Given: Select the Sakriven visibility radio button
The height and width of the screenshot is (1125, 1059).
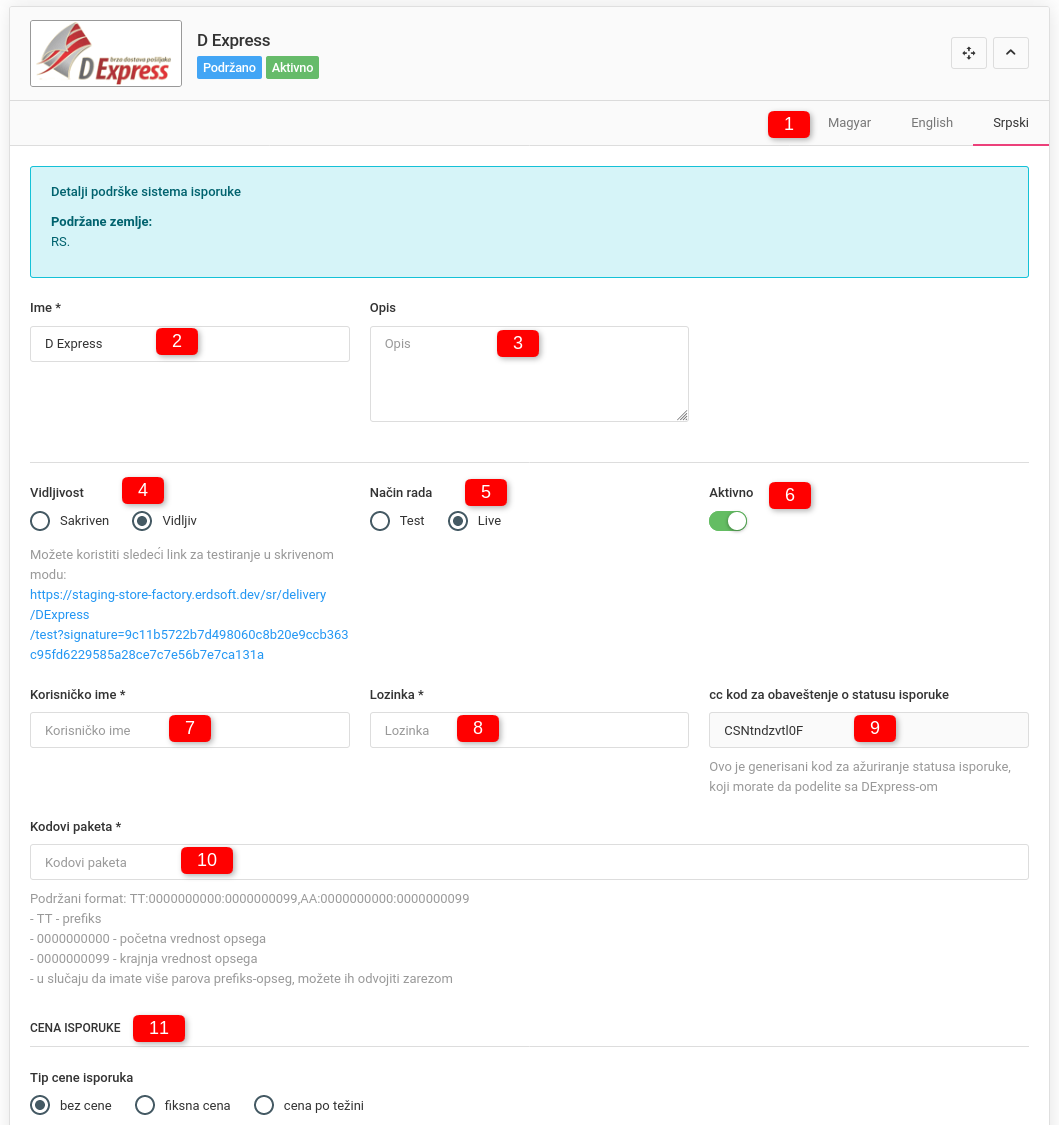Looking at the screenshot, I should [x=40, y=521].
